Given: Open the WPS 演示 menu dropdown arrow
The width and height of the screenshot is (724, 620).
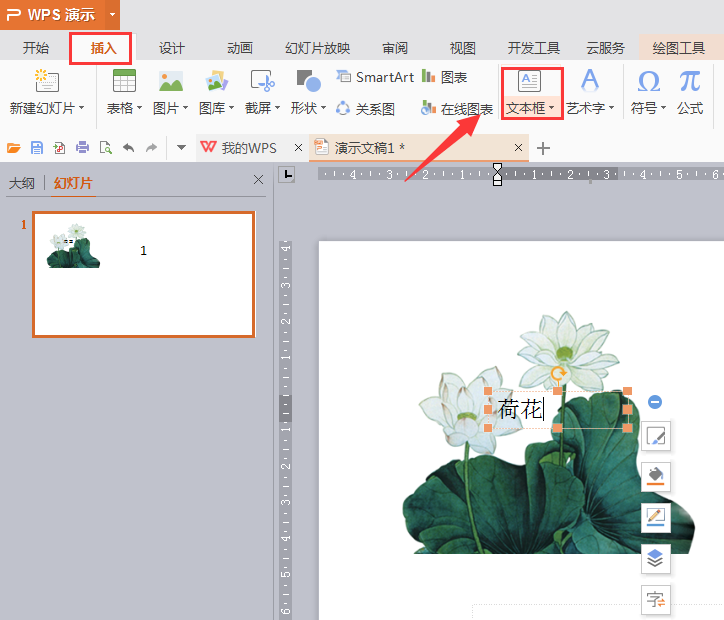Looking at the screenshot, I should coord(112,14).
